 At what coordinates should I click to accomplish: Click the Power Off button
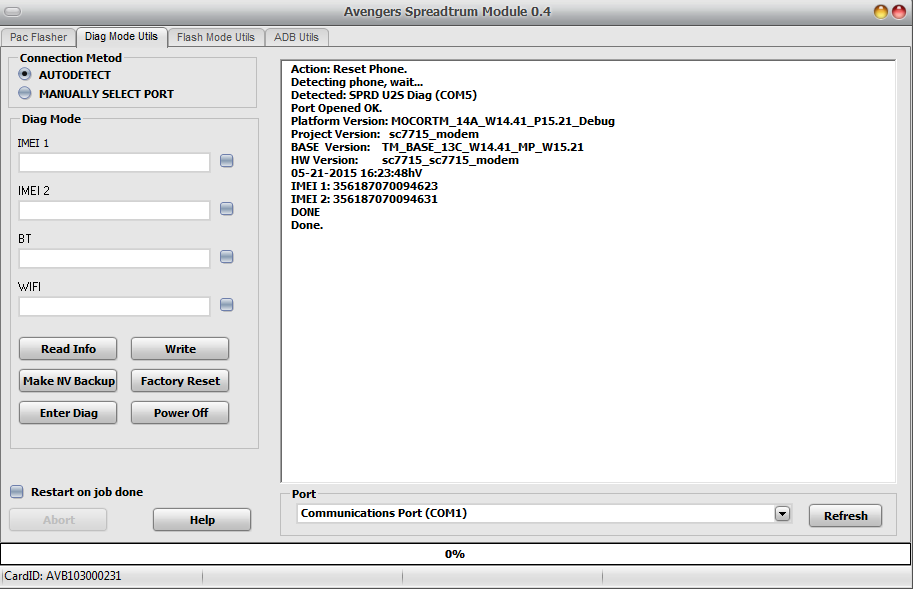pyautogui.click(x=180, y=413)
